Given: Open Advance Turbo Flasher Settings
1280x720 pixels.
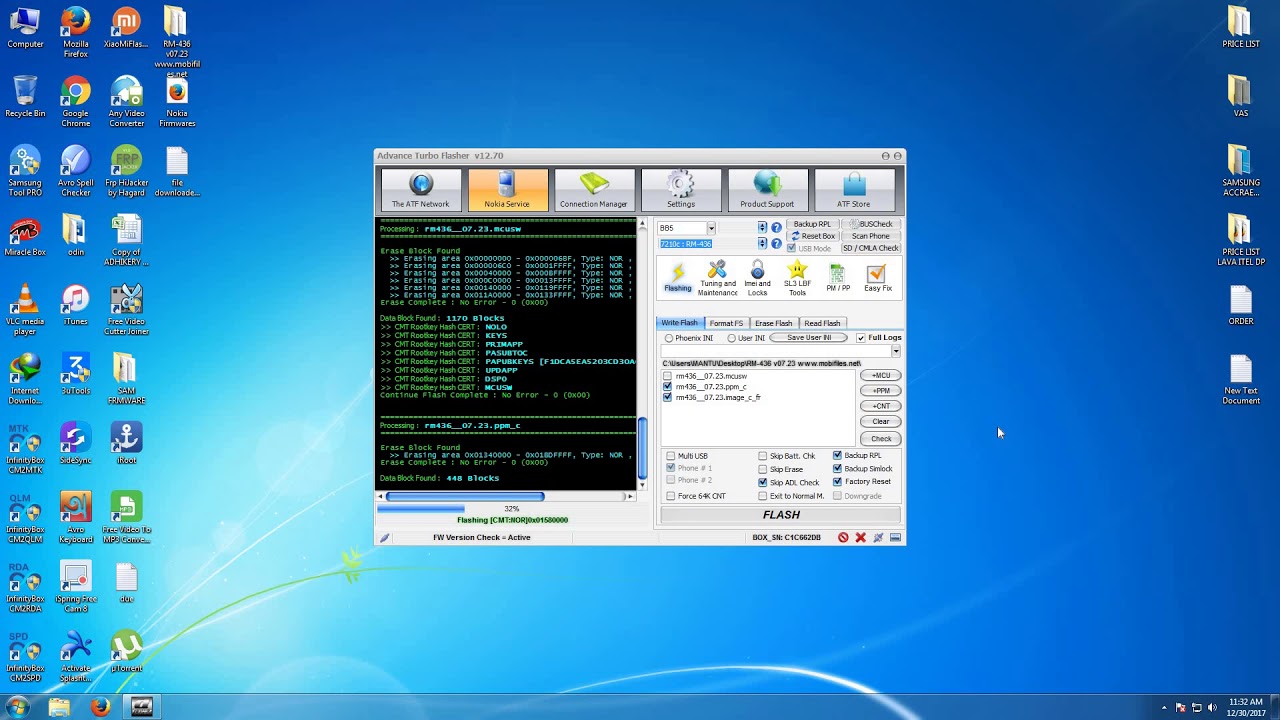Looking at the screenshot, I should tap(681, 190).
